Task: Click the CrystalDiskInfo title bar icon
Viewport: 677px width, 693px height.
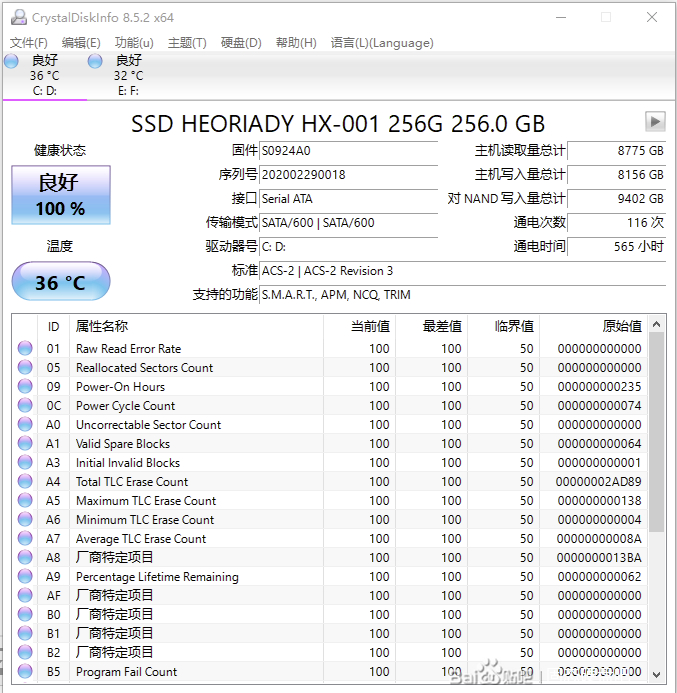Action: click(x=19, y=17)
